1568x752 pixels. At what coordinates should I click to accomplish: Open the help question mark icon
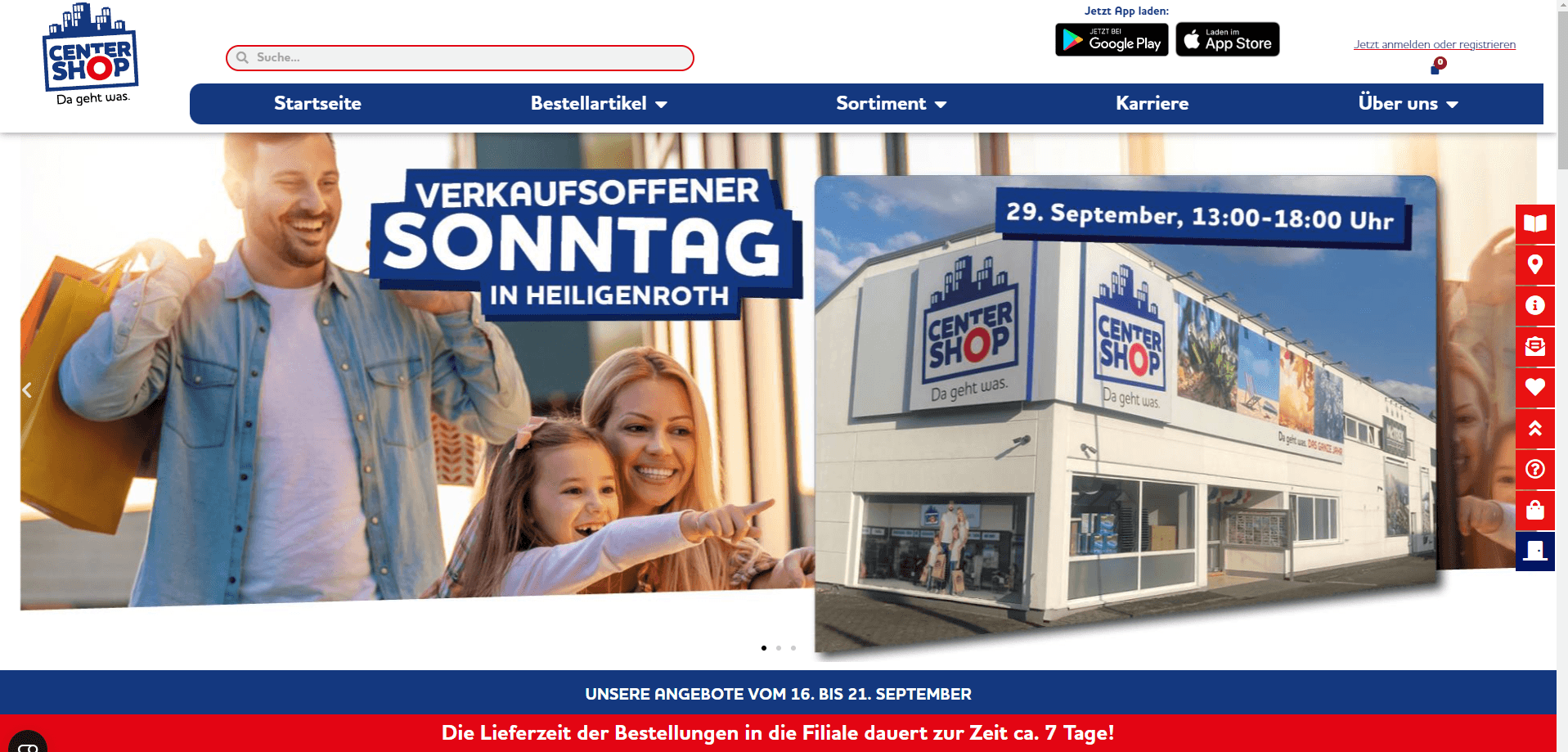click(1534, 469)
